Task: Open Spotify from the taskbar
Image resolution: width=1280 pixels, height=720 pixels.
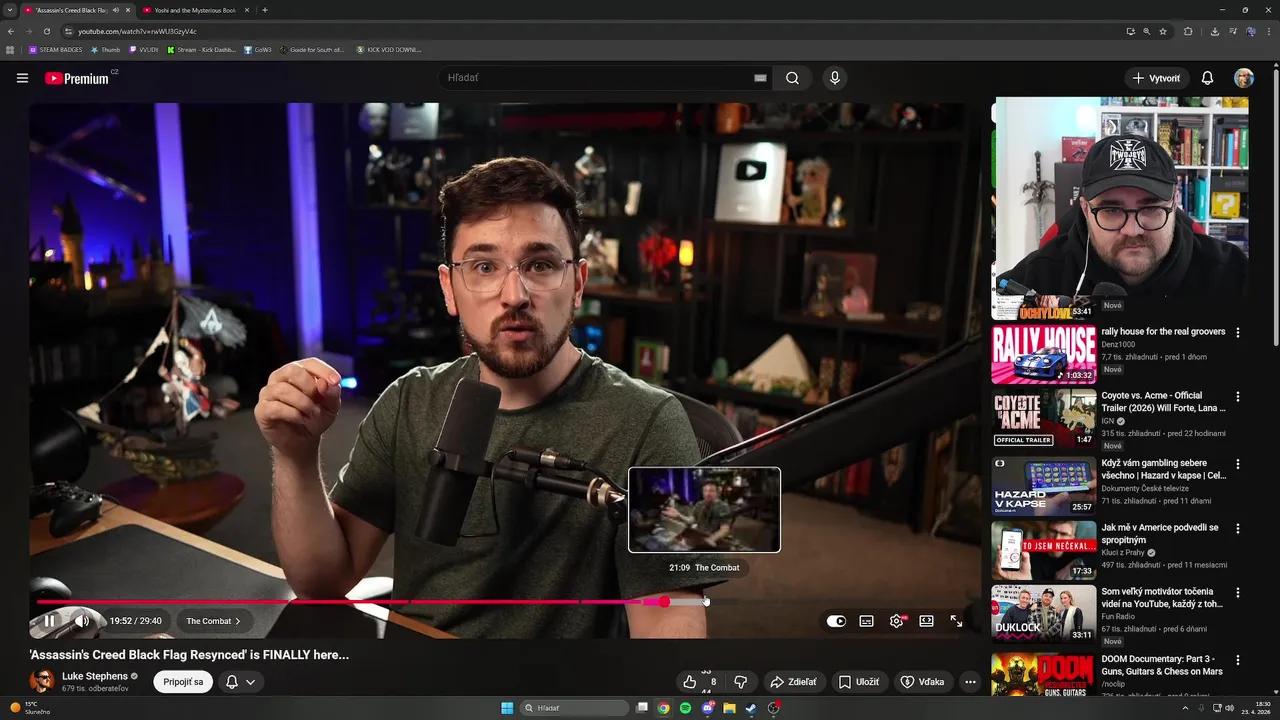Action: (685, 708)
